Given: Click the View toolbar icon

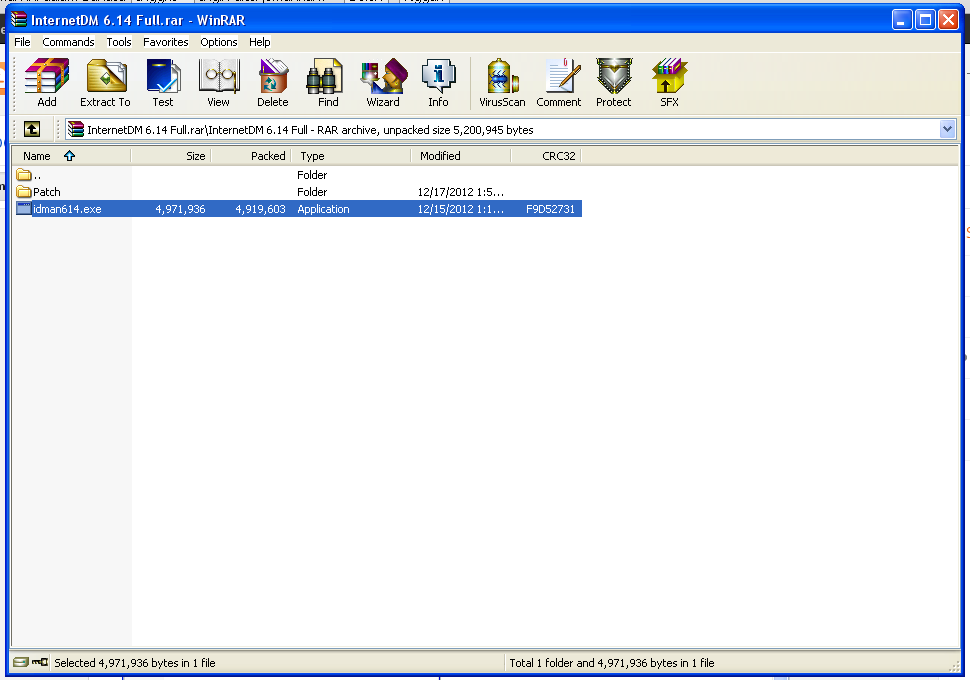Looking at the screenshot, I should coord(218,83).
